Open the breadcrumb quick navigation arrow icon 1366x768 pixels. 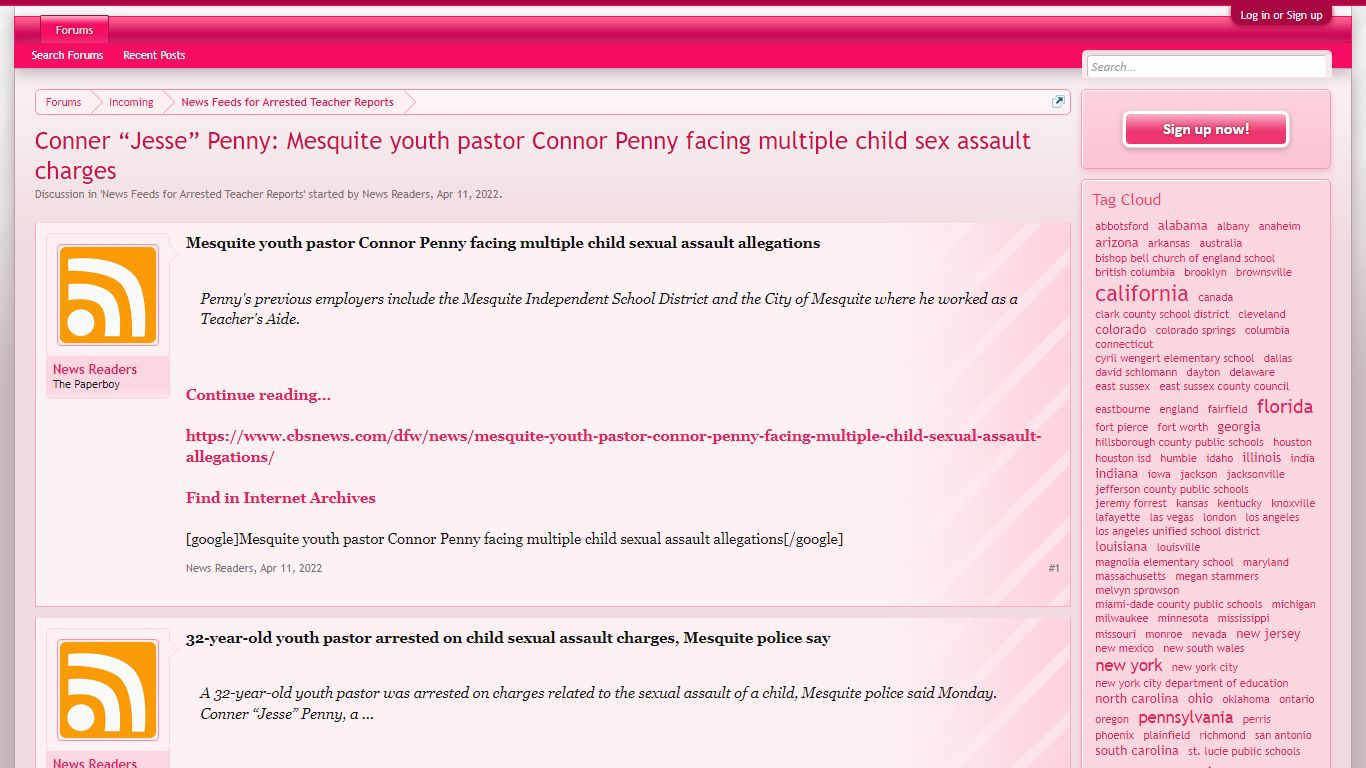(x=1058, y=102)
